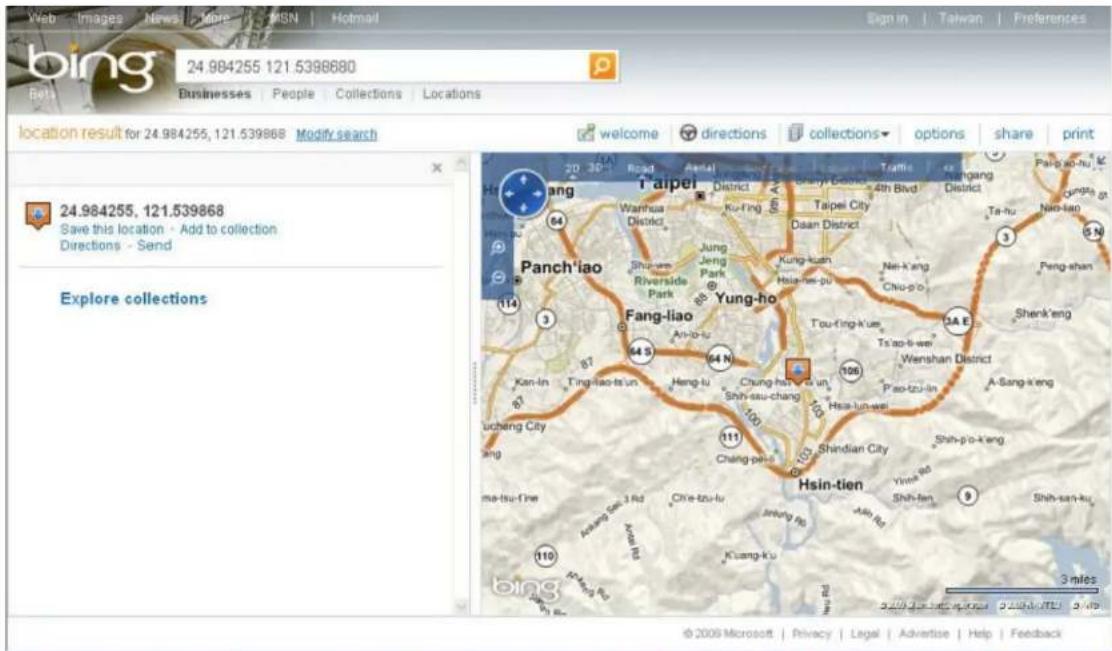Click the Hsin-tien label on the map
The width and height of the screenshot is (1112, 651).
830,485
